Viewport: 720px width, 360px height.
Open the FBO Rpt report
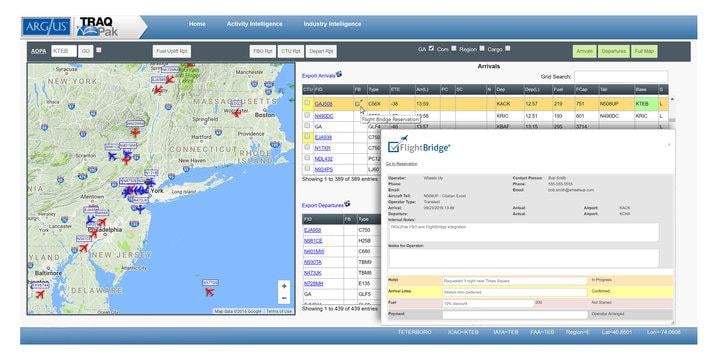click(262, 51)
